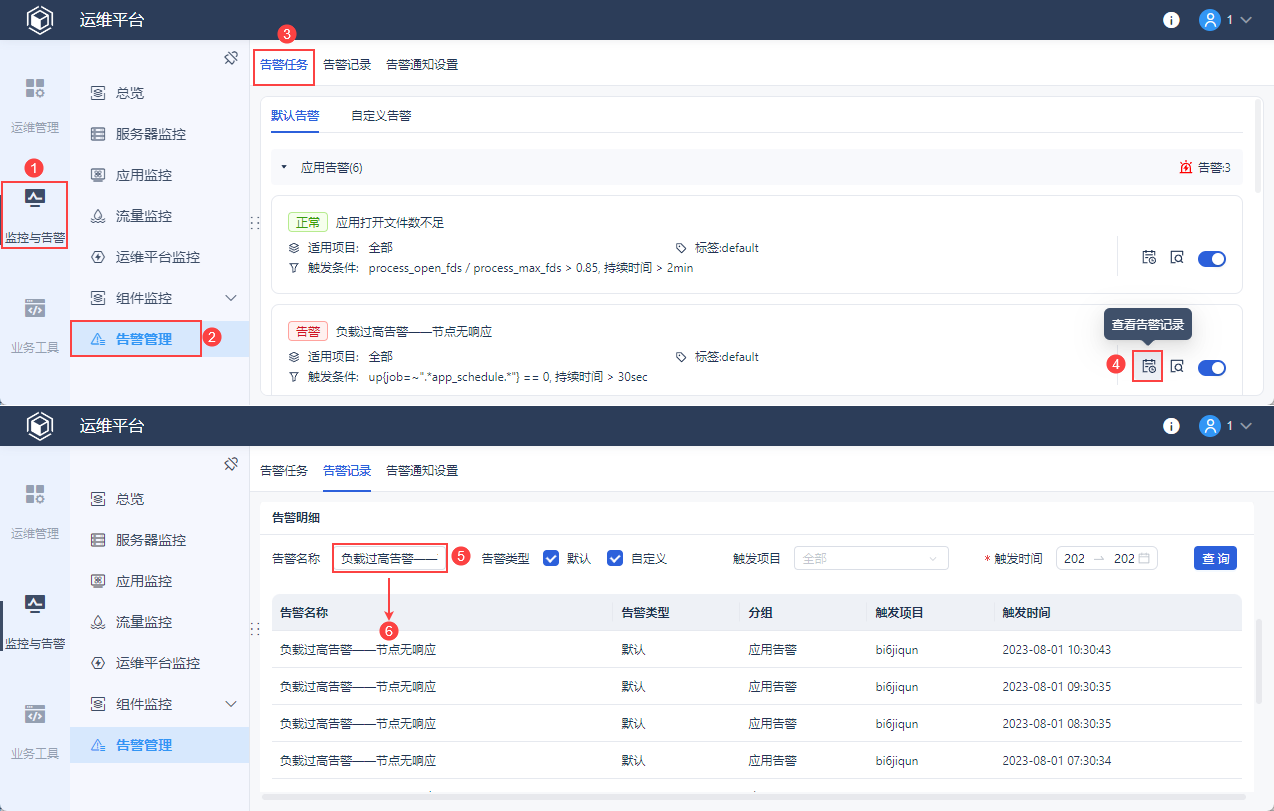Open 应用监控 in the 告警记录 page menu

(x=160, y=581)
